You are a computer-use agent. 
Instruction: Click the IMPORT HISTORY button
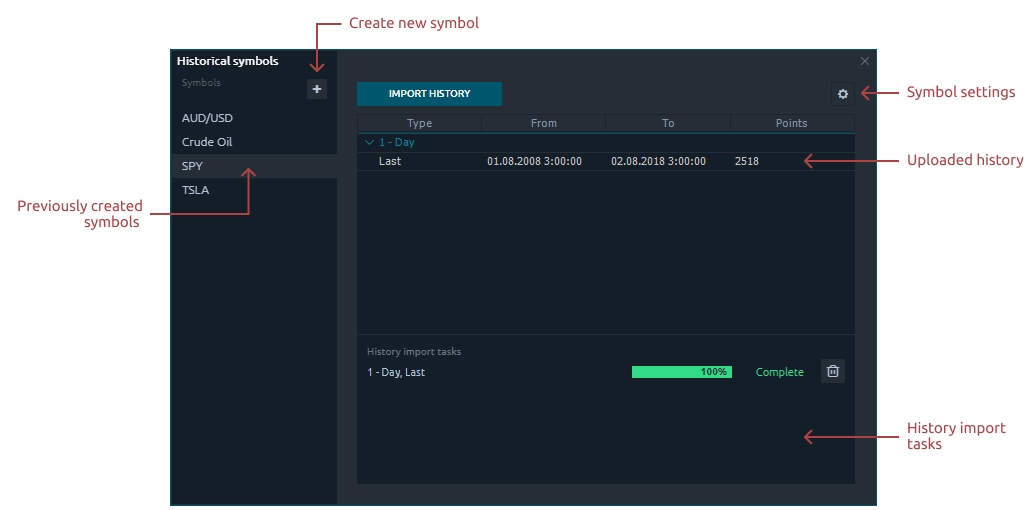430,94
